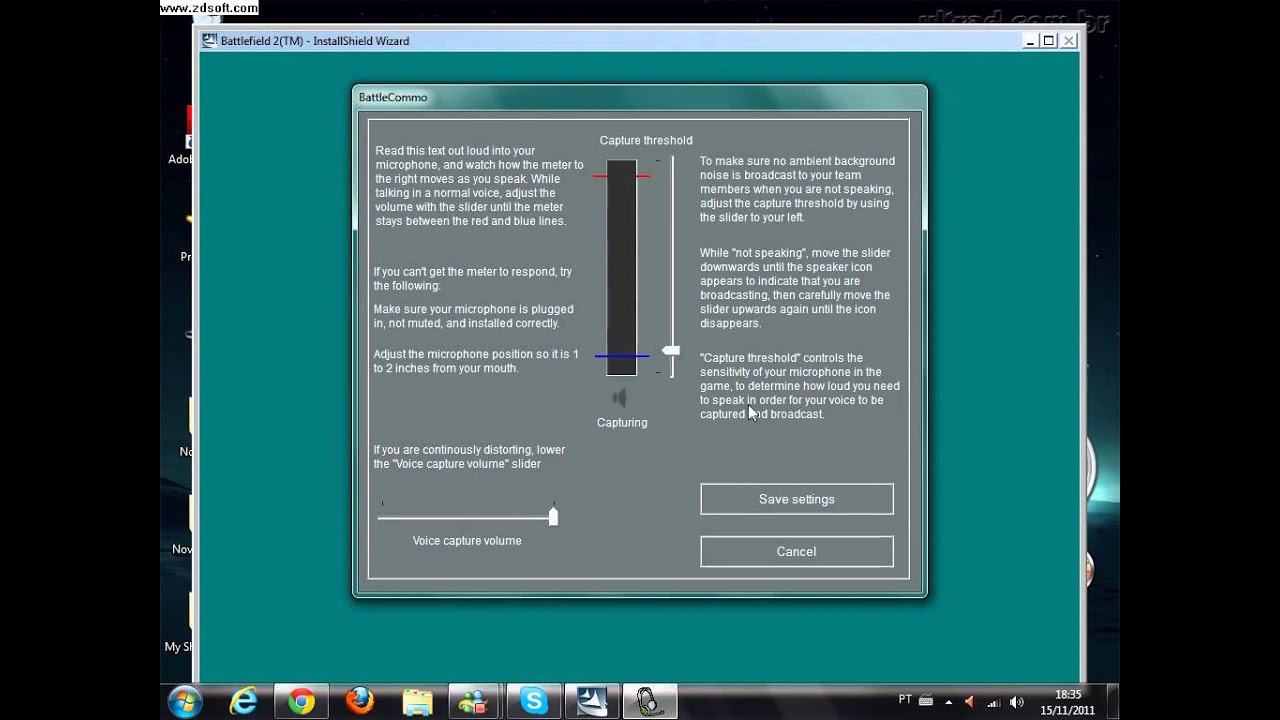Screen dimensions: 1280x720
Task: Click the BattleCommo dialog title
Action: pyautogui.click(x=393, y=97)
